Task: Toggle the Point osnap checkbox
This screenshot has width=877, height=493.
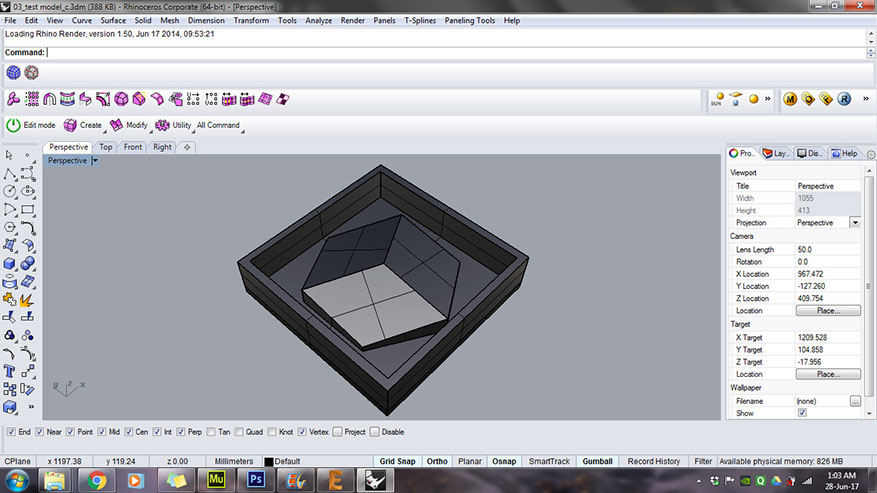Action: pos(70,432)
